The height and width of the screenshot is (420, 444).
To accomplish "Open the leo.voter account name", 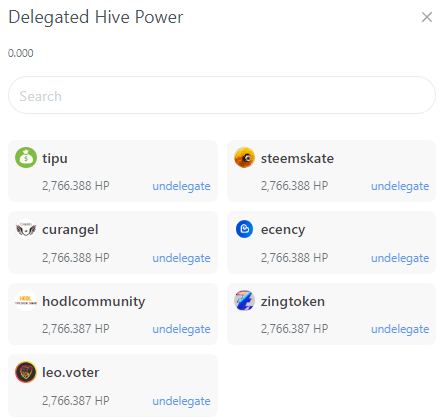I will click(x=70, y=372).
